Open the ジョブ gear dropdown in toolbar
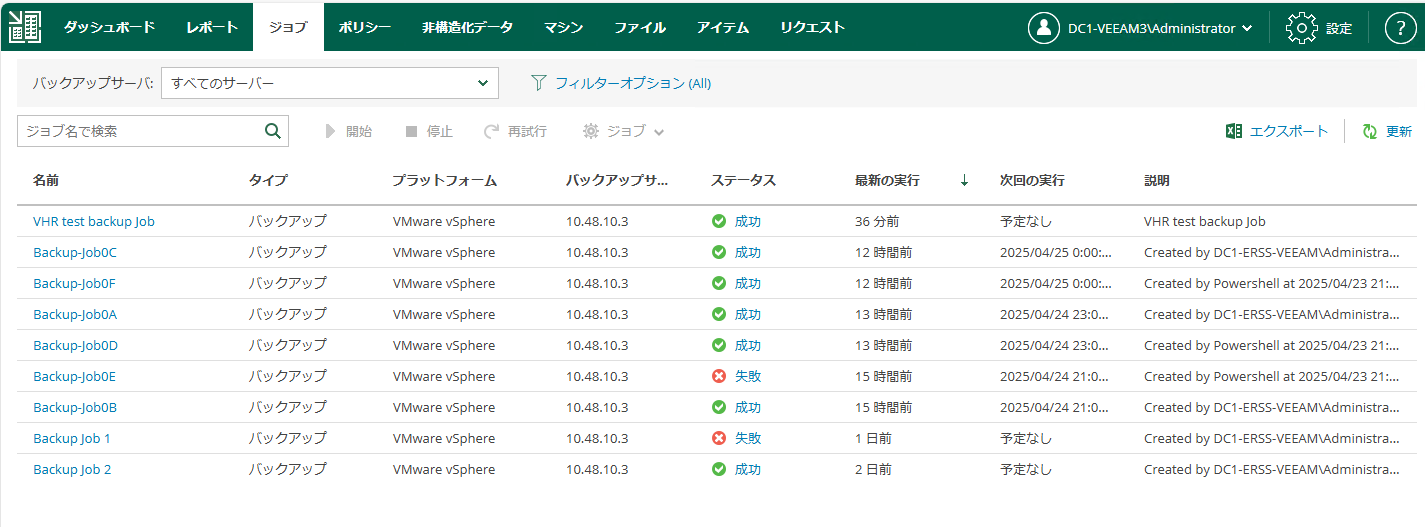Viewport: 1425px width, 527px height. [623, 131]
